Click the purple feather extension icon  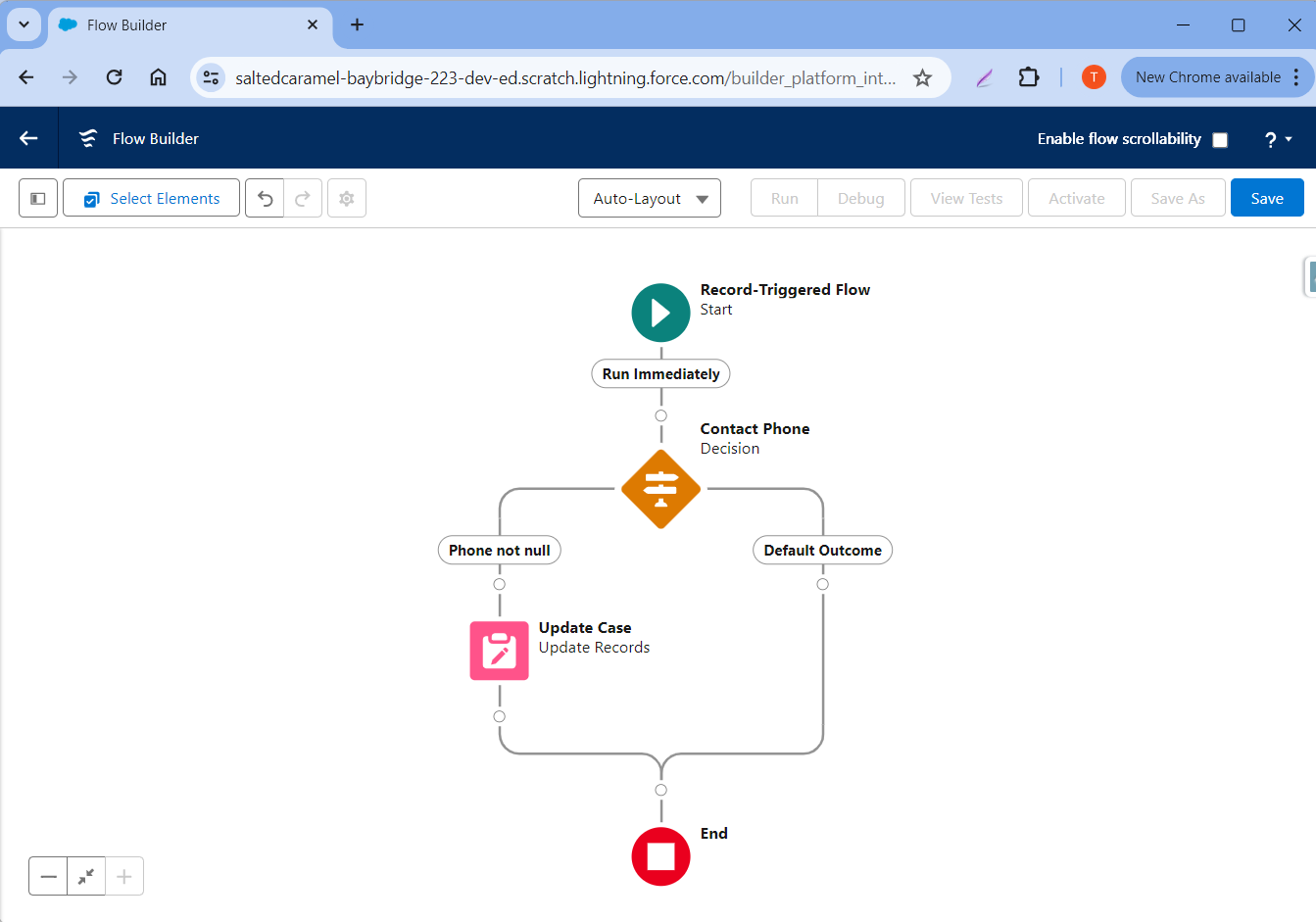(x=985, y=77)
